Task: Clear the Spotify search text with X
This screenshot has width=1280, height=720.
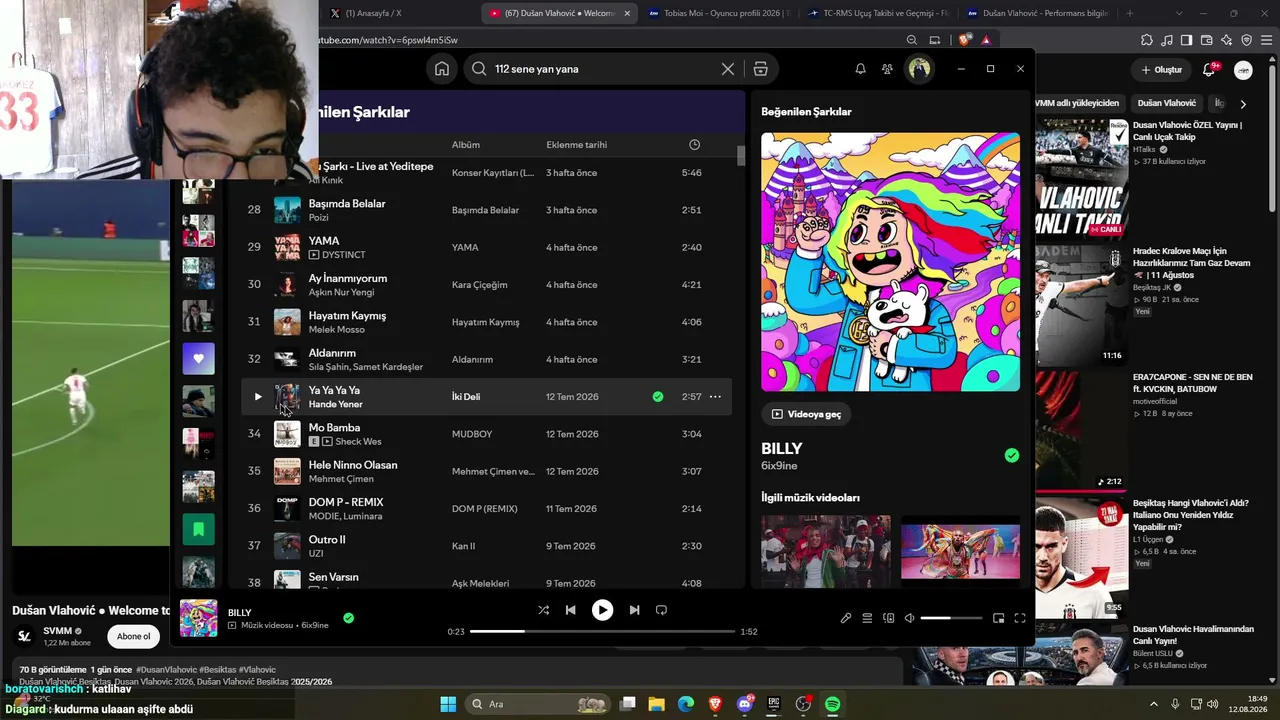Action: pyautogui.click(x=728, y=69)
